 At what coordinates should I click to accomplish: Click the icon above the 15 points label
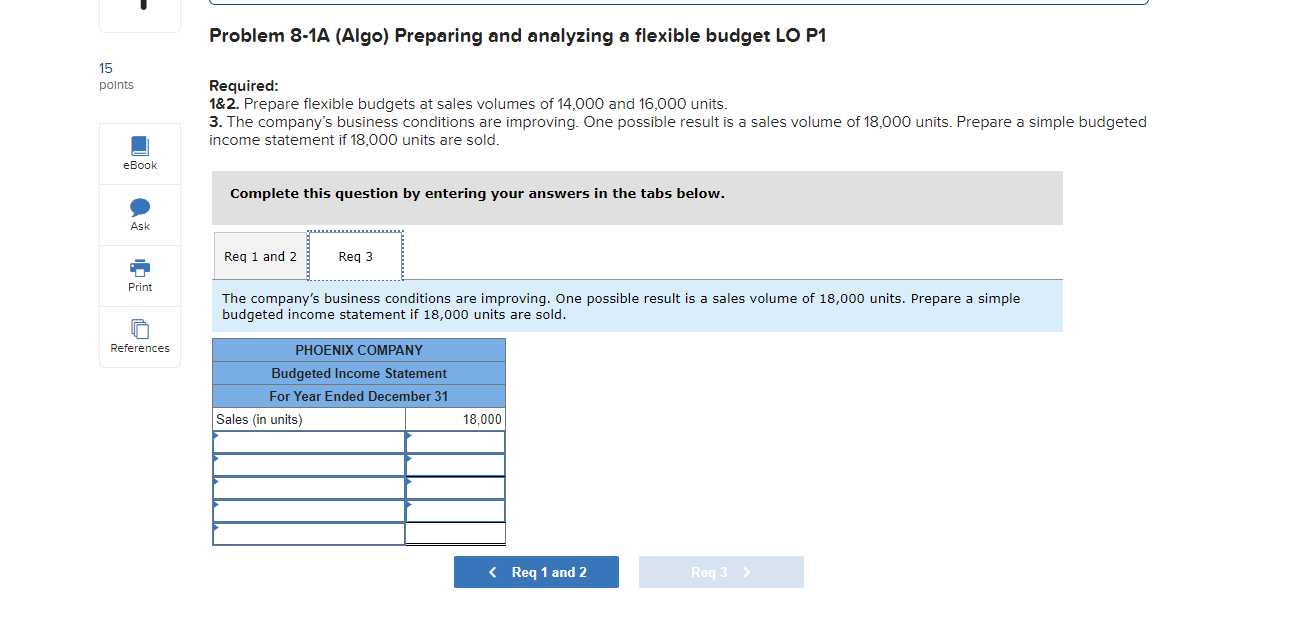pos(139,8)
